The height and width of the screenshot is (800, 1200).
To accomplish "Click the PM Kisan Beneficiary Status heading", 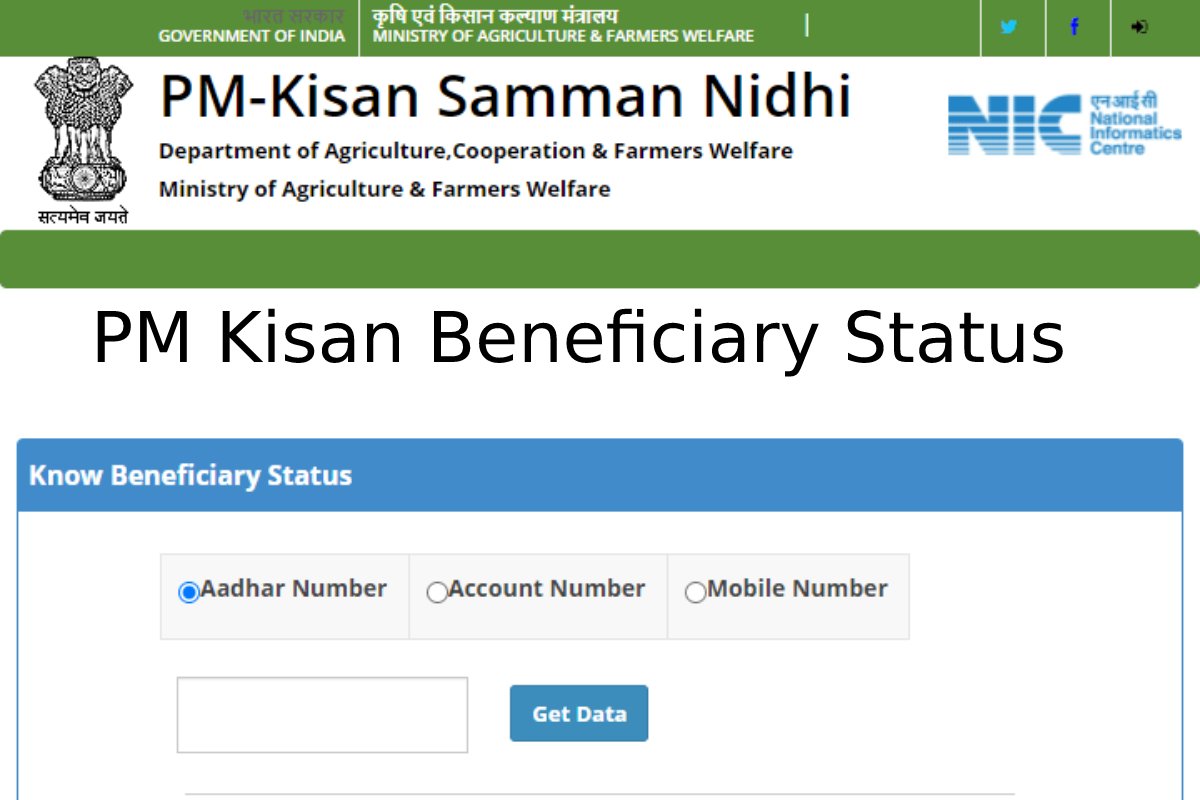I will pyautogui.click(x=578, y=339).
